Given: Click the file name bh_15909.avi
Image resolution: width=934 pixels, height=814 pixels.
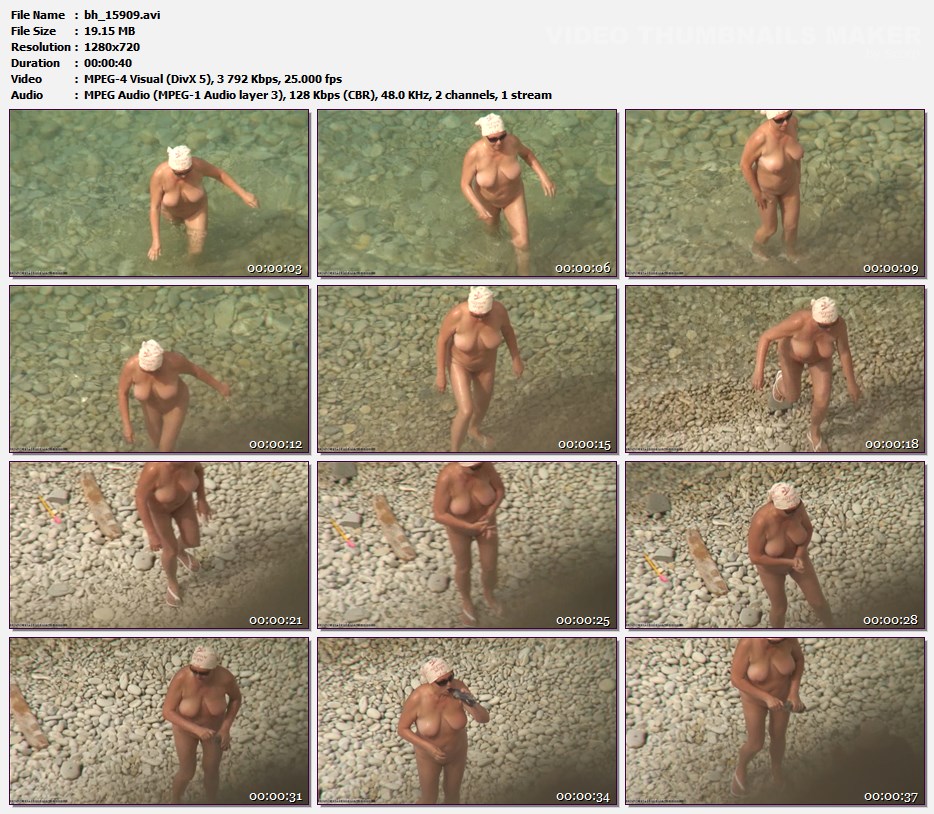Looking at the screenshot, I should tap(120, 15).
